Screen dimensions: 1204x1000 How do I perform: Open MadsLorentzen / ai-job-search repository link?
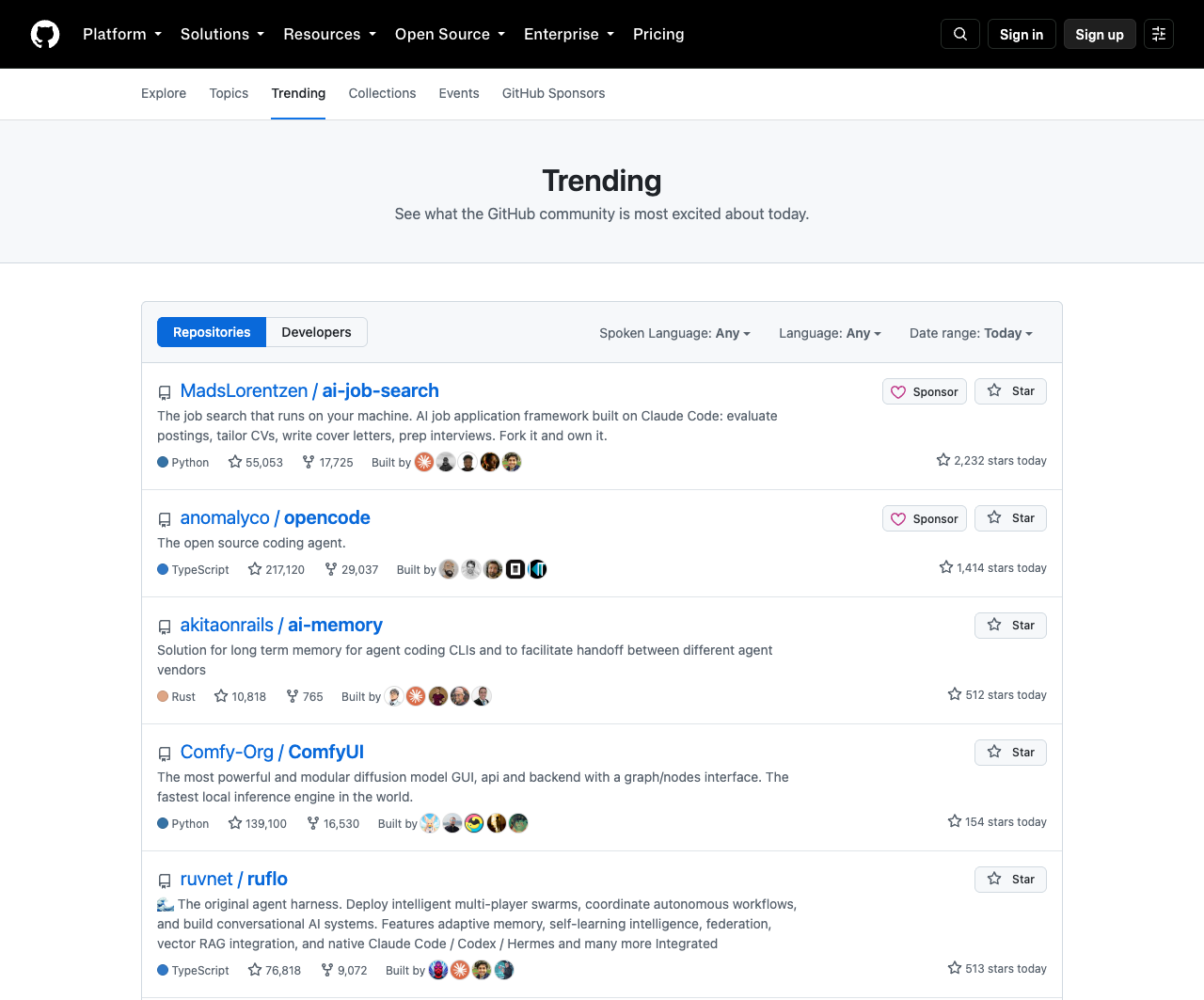click(309, 390)
